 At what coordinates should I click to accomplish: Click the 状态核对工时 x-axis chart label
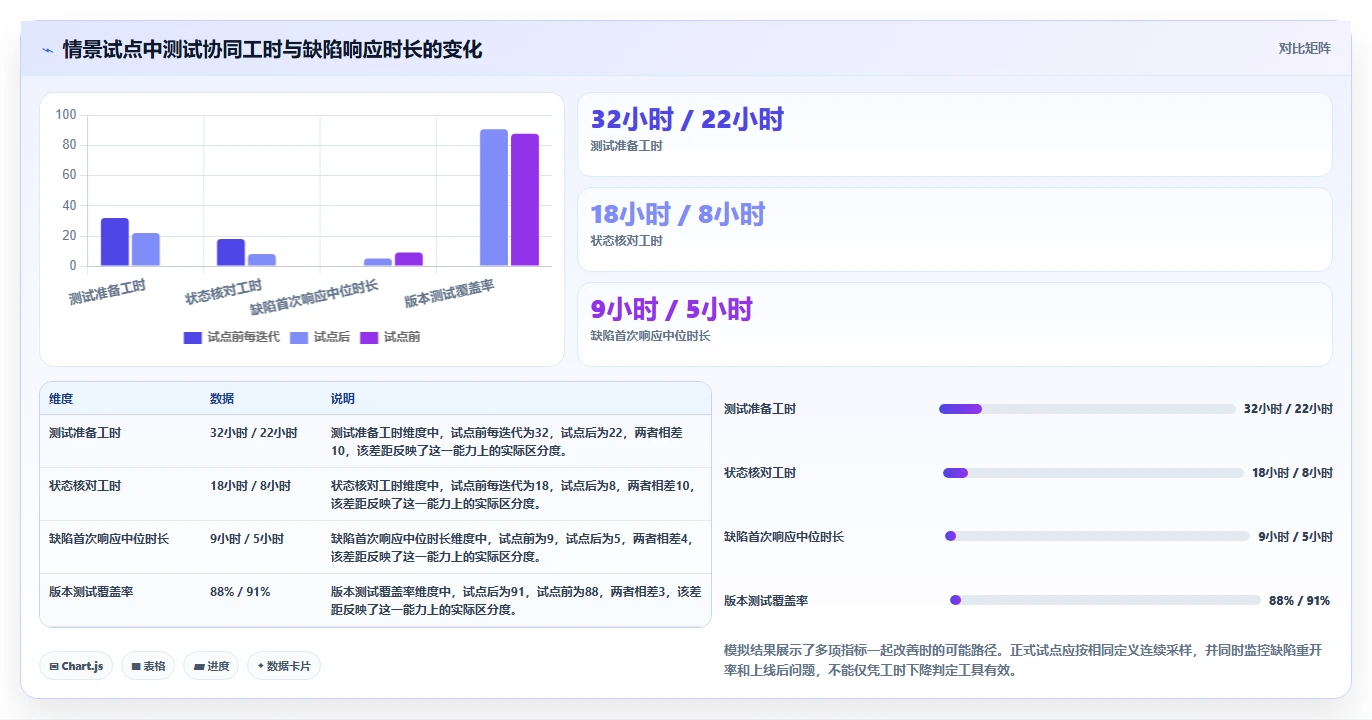224,292
